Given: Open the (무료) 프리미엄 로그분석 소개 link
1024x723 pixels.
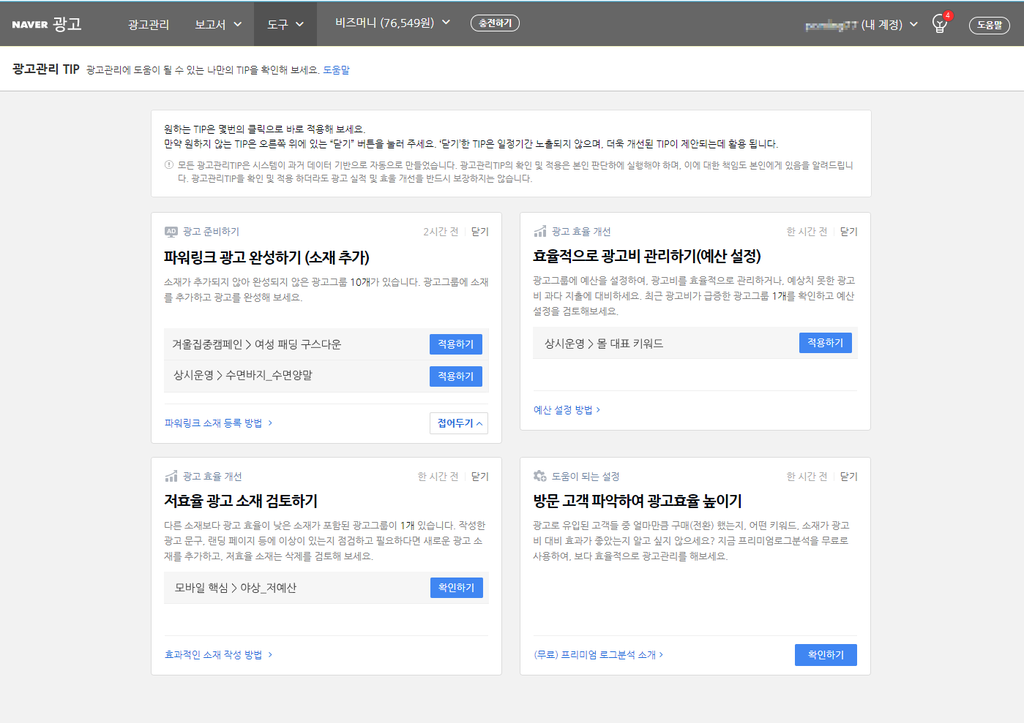Looking at the screenshot, I should 598,655.
